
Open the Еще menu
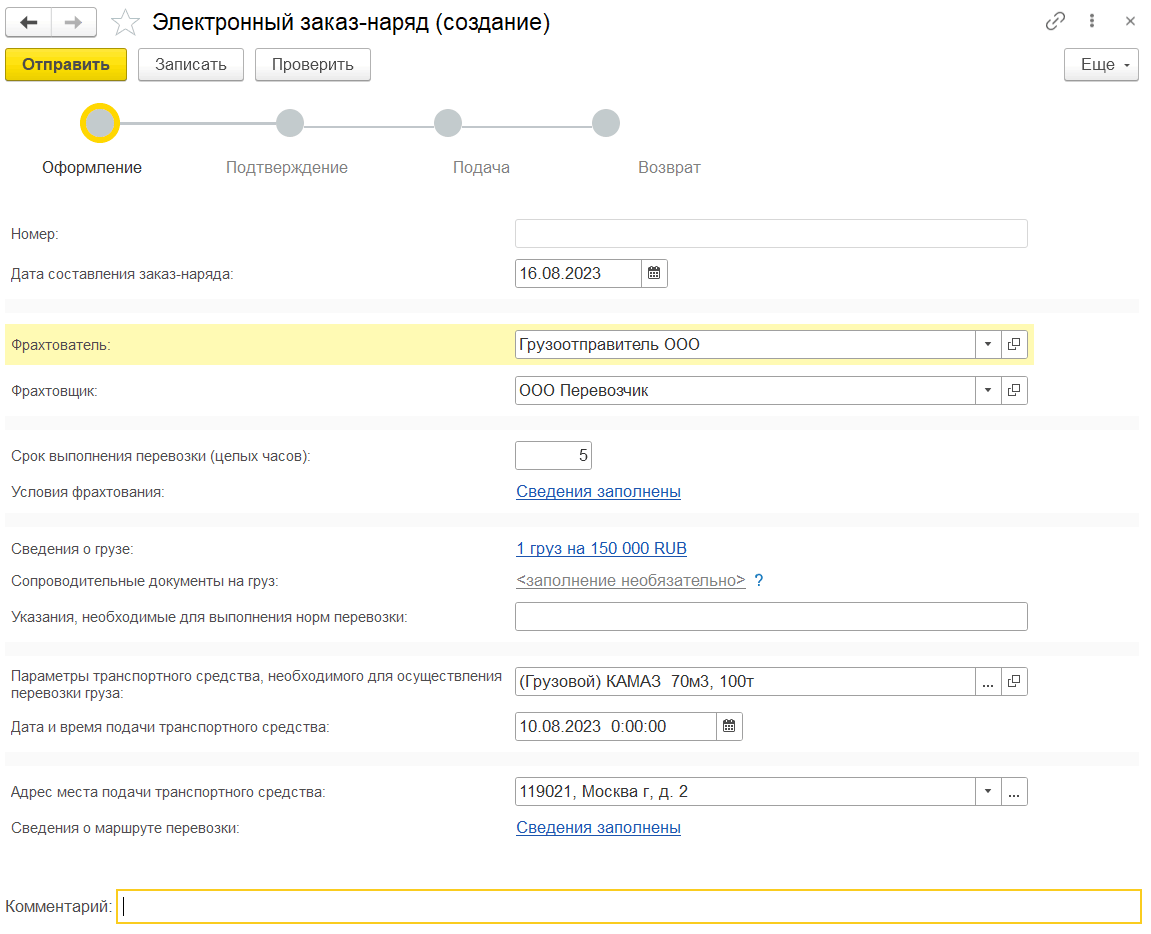click(x=1101, y=65)
